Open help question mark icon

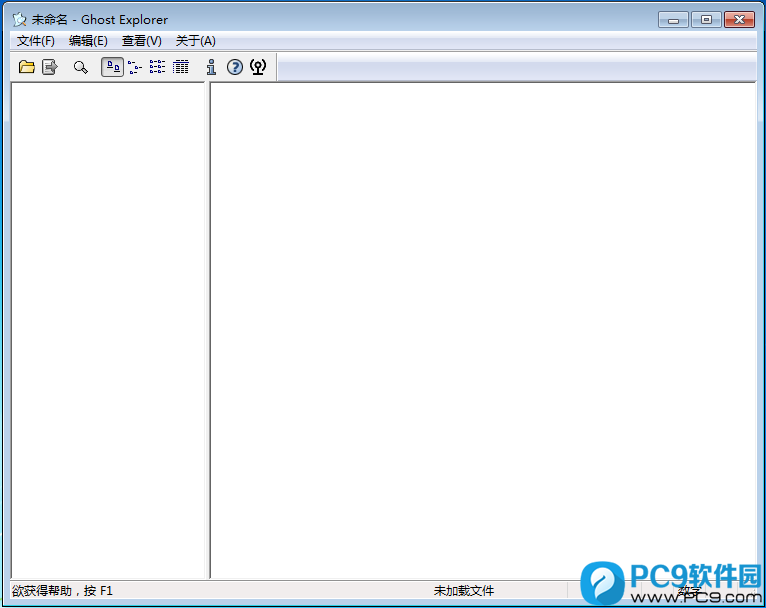coord(235,67)
